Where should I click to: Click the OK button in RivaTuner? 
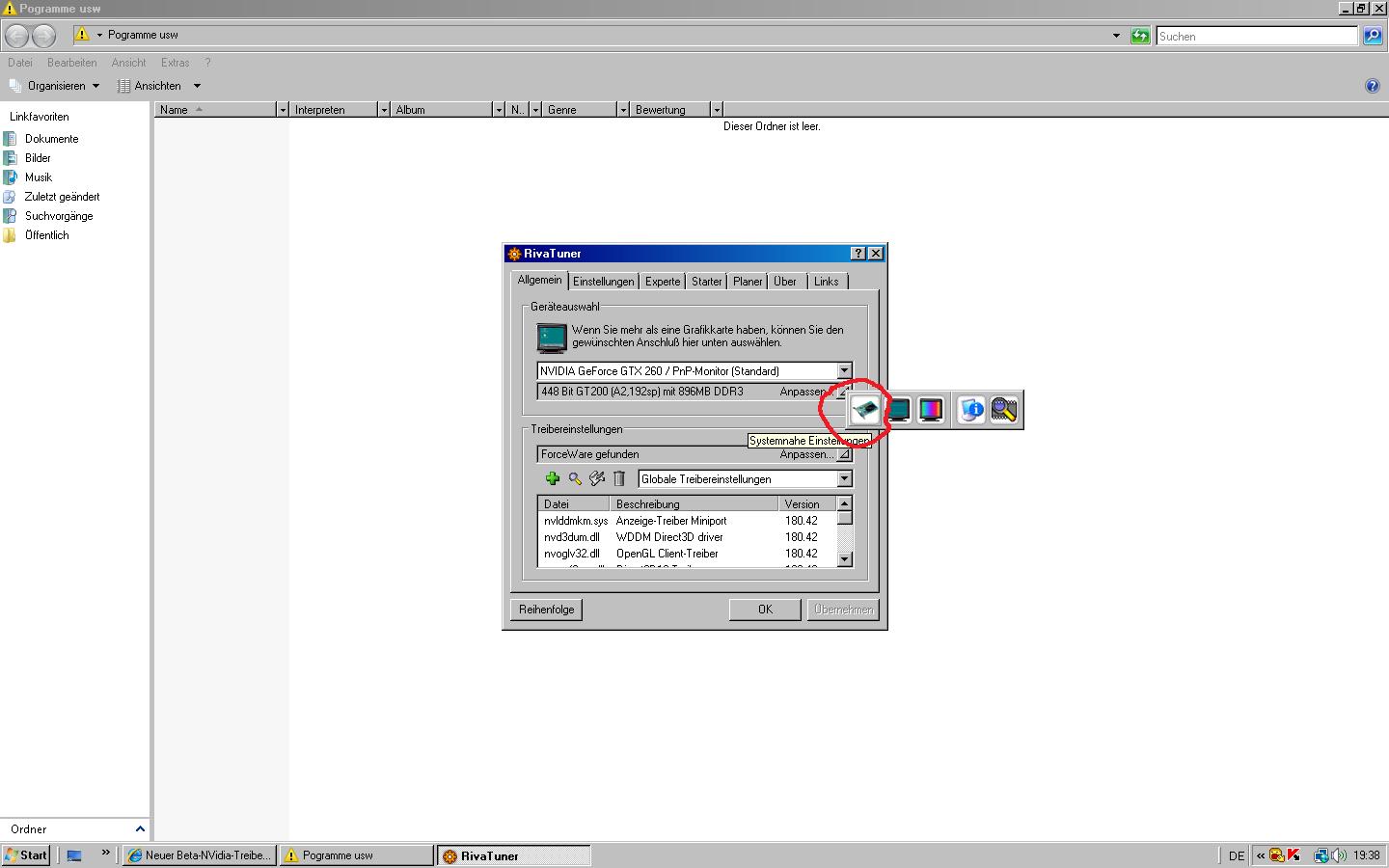(x=765, y=610)
